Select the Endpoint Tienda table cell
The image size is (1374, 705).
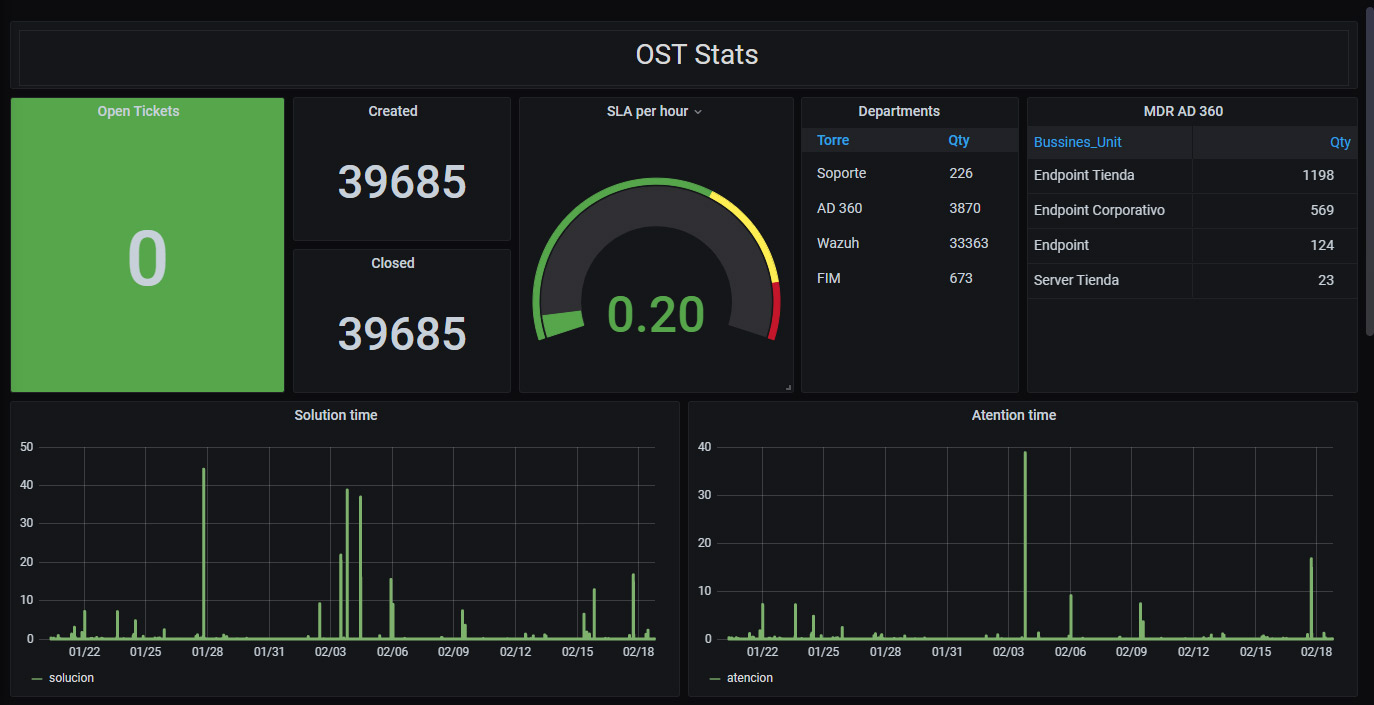1084,175
